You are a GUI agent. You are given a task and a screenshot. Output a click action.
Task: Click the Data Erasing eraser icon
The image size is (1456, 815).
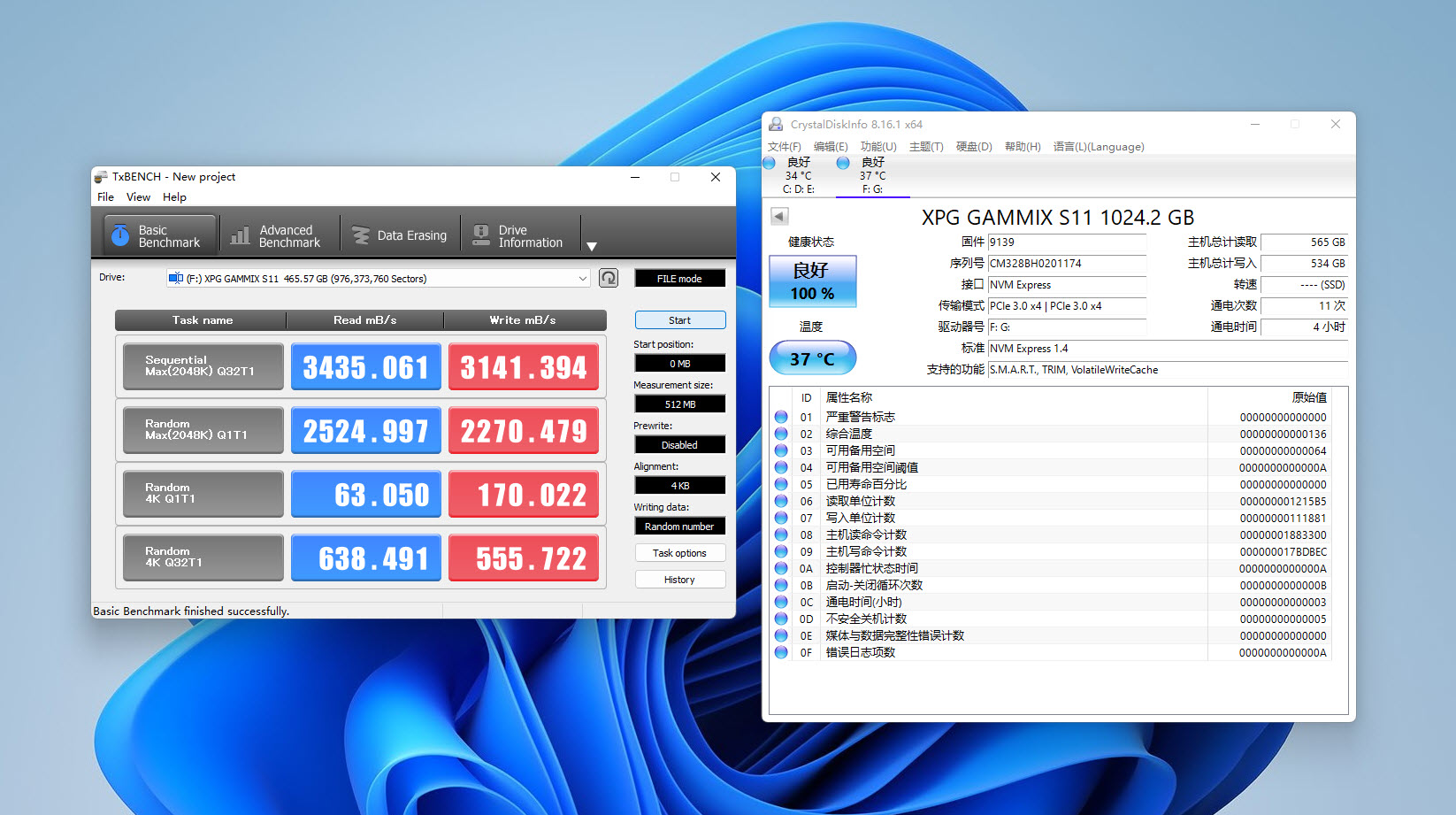pyautogui.click(x=361, y=233)
